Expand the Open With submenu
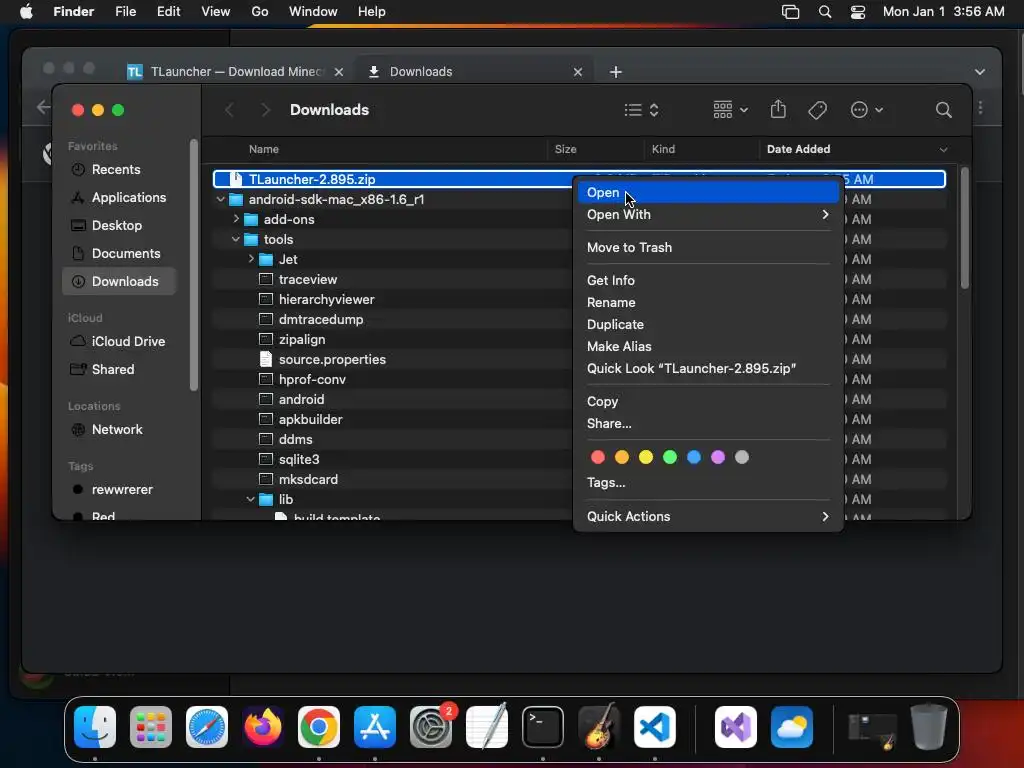This screenshot has width=1024, height=768. point(708,214)
